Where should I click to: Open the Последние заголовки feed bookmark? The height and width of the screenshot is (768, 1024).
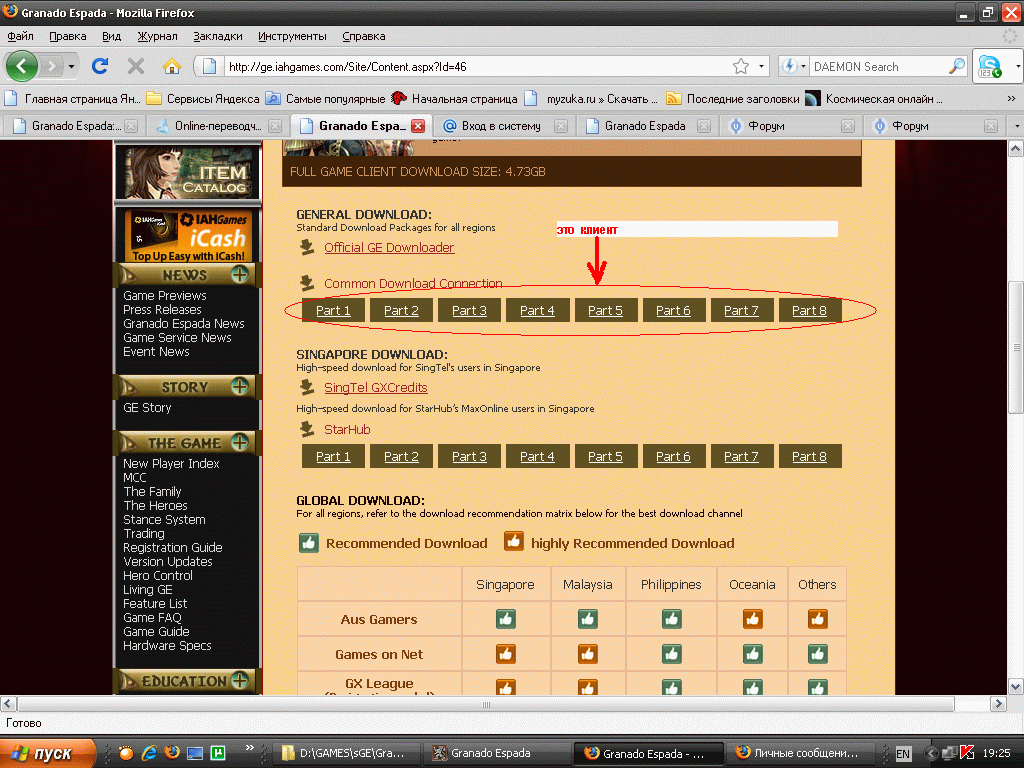pos(733,99)
